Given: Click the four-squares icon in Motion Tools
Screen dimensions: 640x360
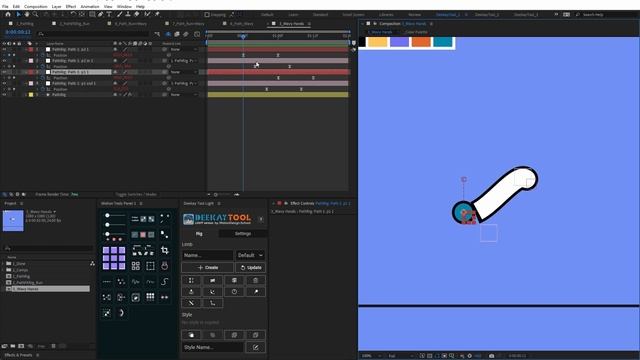Looking at the screenshot, I should (x=136, y=266).
